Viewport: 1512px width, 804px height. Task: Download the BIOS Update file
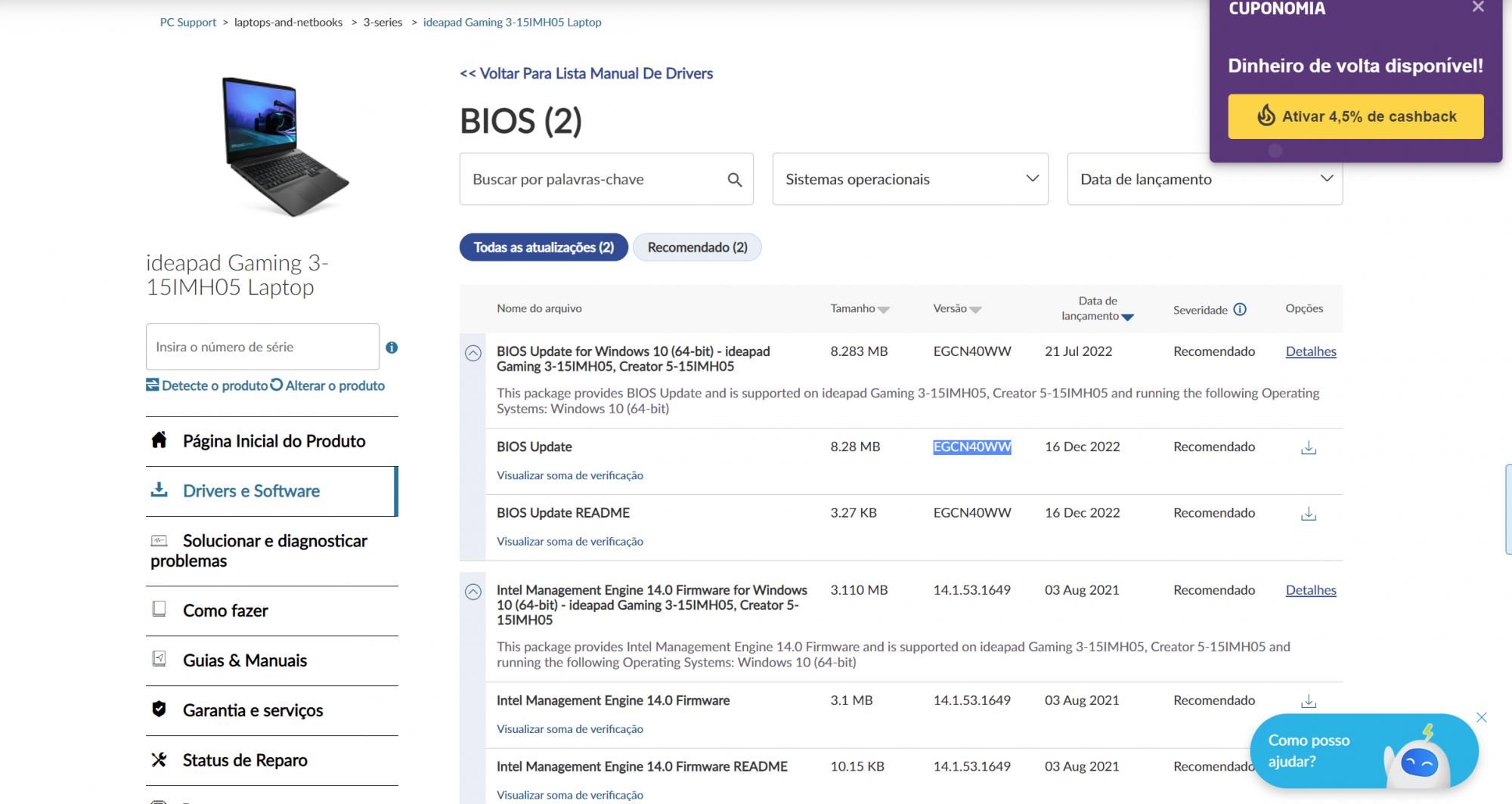pos(1308,448)
